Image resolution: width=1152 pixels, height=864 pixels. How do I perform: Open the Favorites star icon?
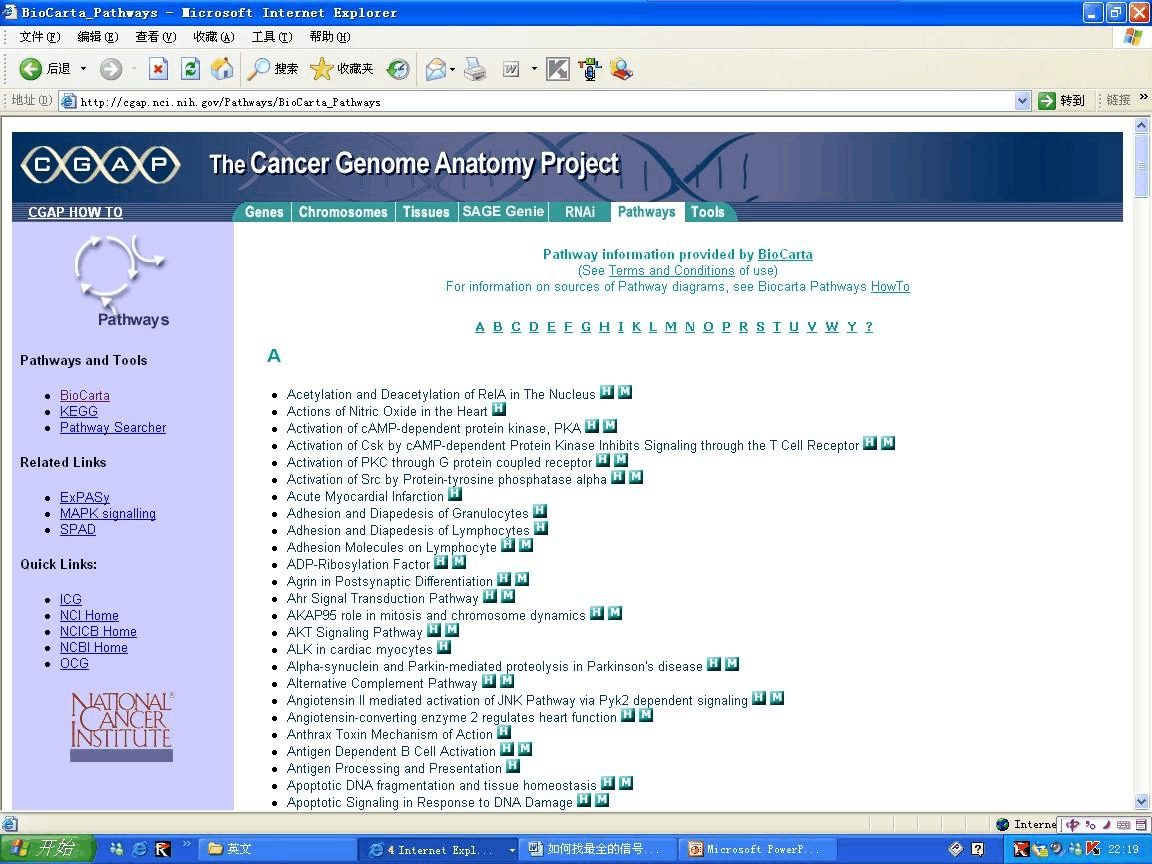(x=321, y=69)
